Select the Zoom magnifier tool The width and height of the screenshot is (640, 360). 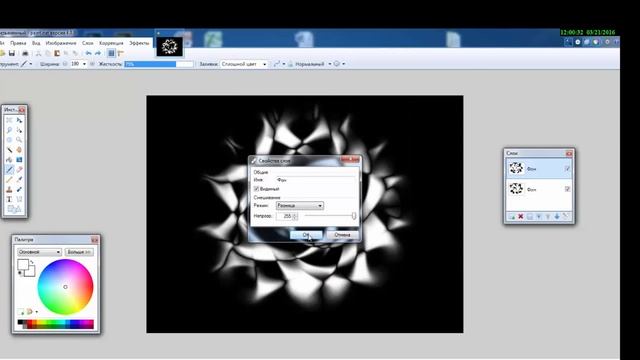coord(19,140)
